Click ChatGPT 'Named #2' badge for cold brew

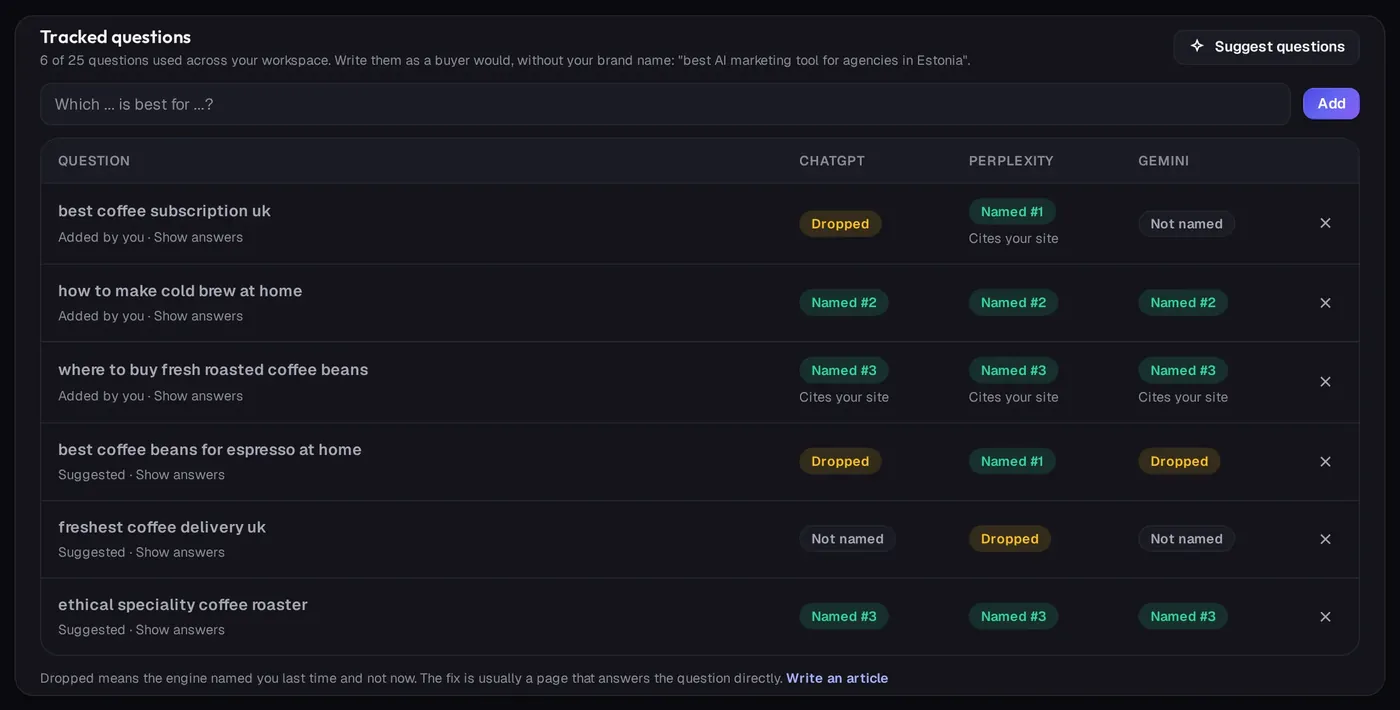point(844,303)
